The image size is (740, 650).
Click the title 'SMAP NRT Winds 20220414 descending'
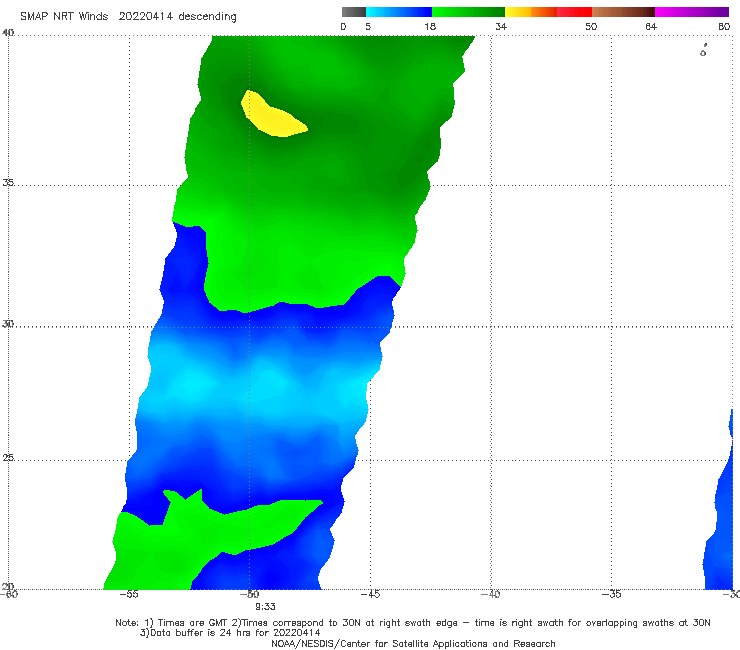pyautogui.click(x=128, y=17)
